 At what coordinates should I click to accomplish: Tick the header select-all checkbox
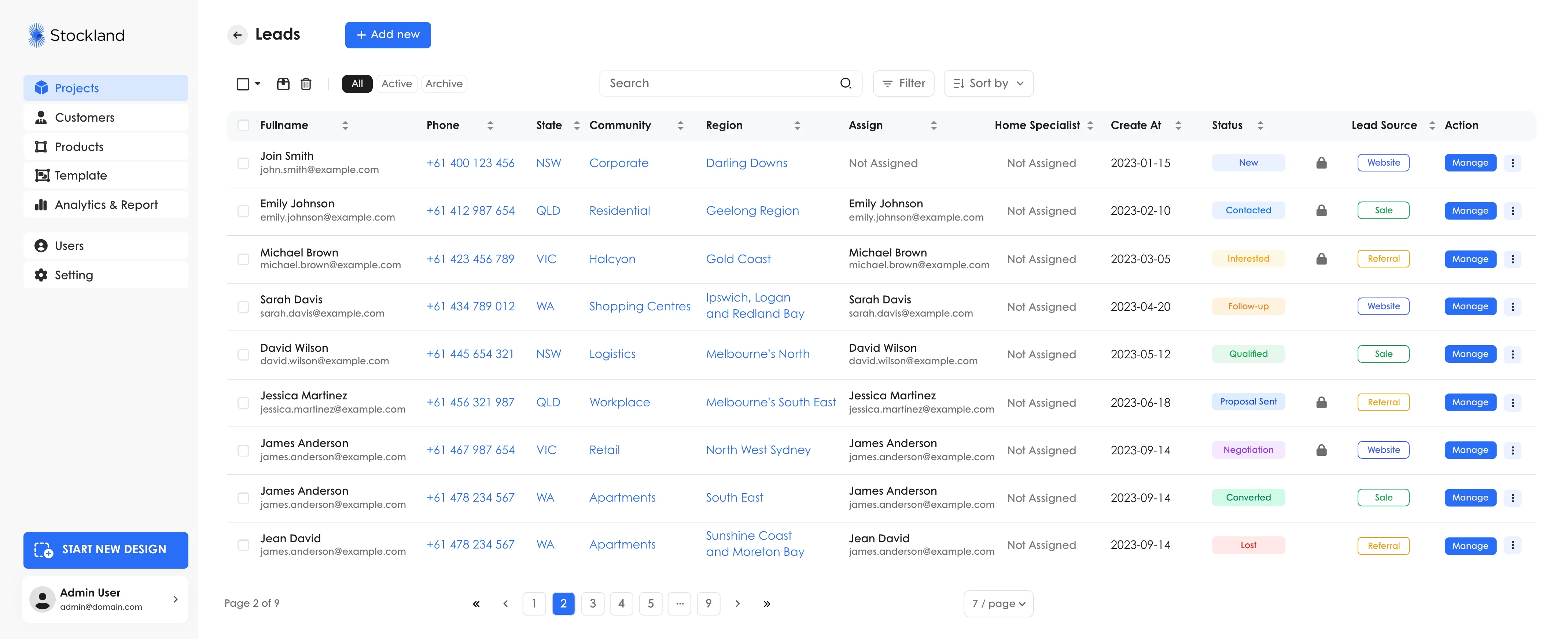[x=243, y=125]
